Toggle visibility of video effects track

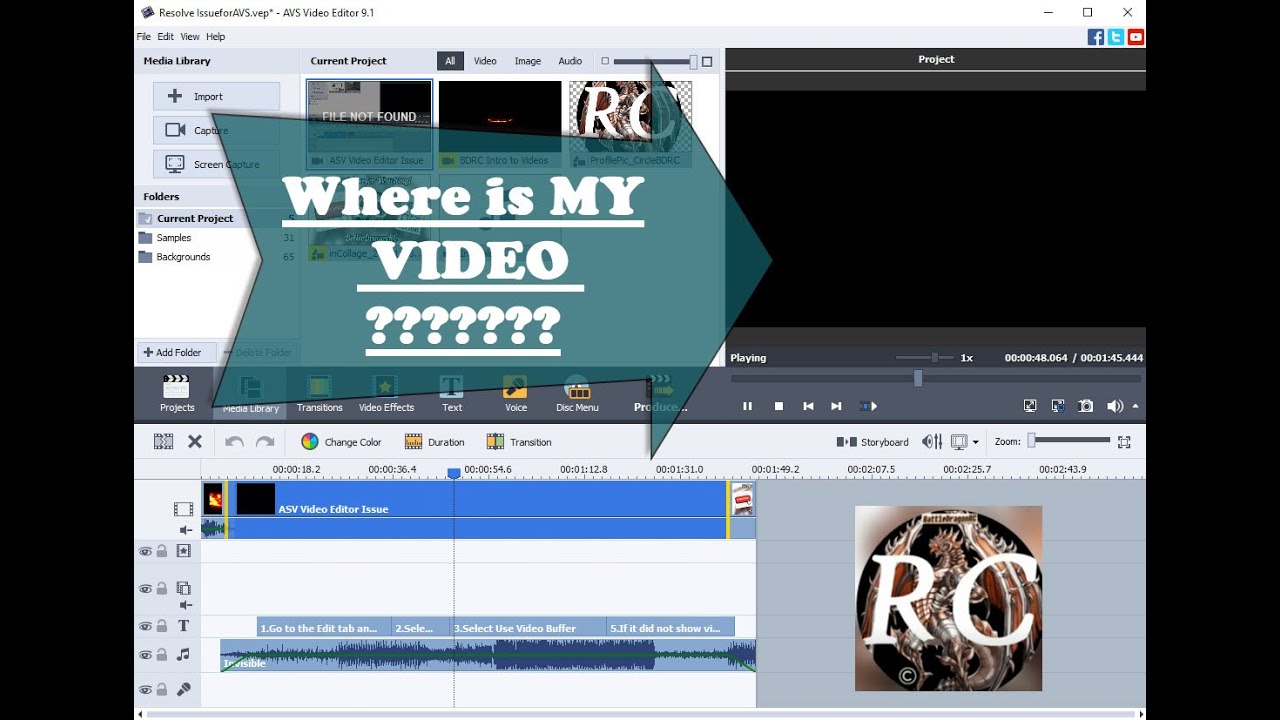tap(145, 551)
